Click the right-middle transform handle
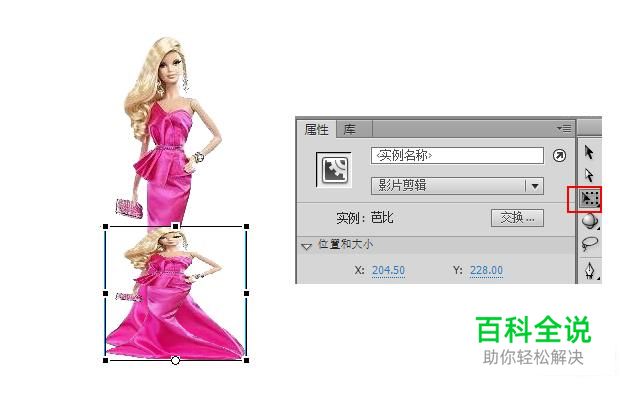The height and width of the screenshot is (400, 640). coord(247,293)
